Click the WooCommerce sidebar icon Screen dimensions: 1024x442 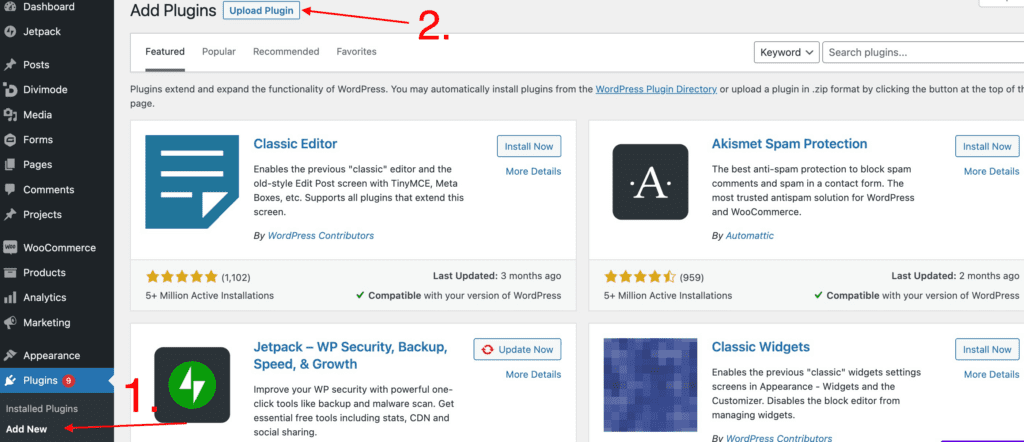[10, 247]
